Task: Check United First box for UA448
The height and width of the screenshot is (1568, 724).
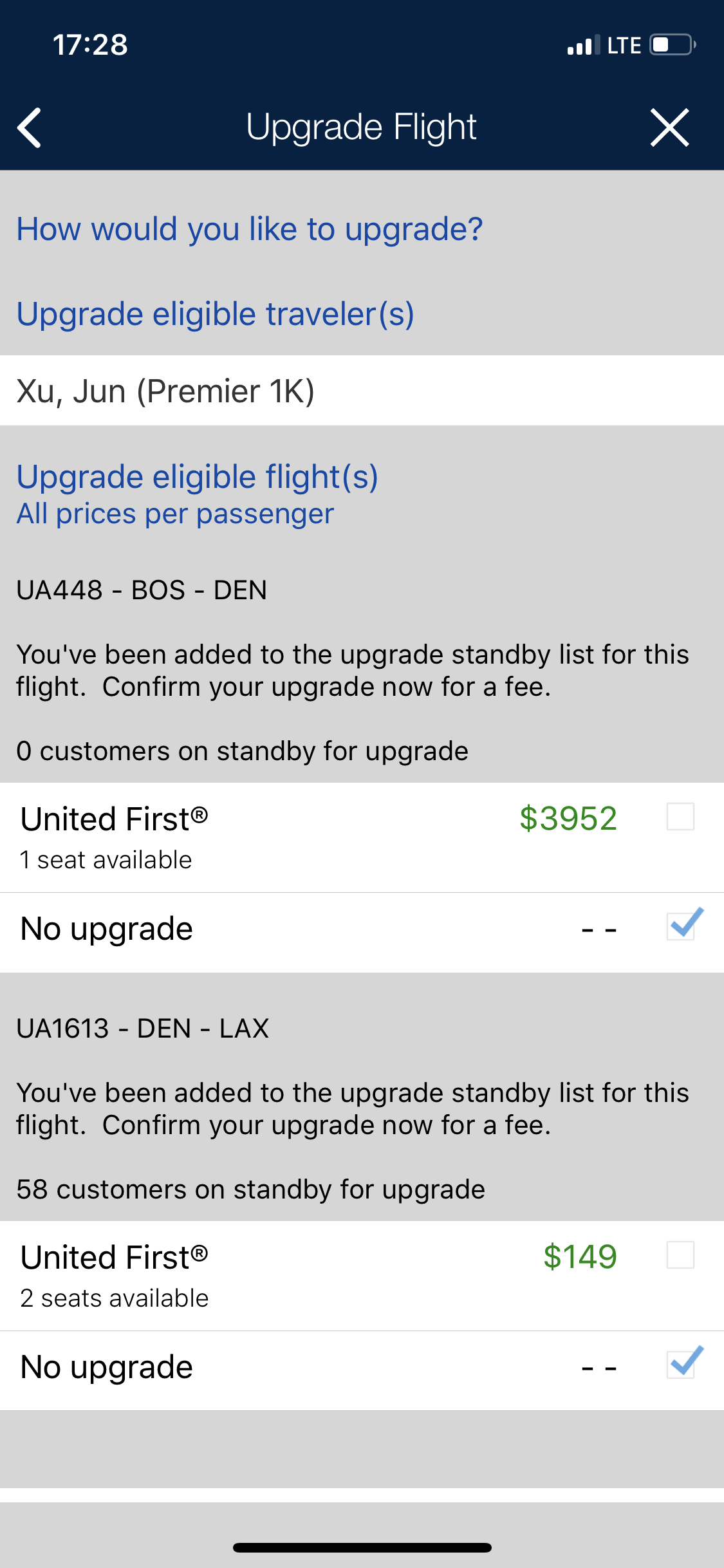Action: point(680,817)
